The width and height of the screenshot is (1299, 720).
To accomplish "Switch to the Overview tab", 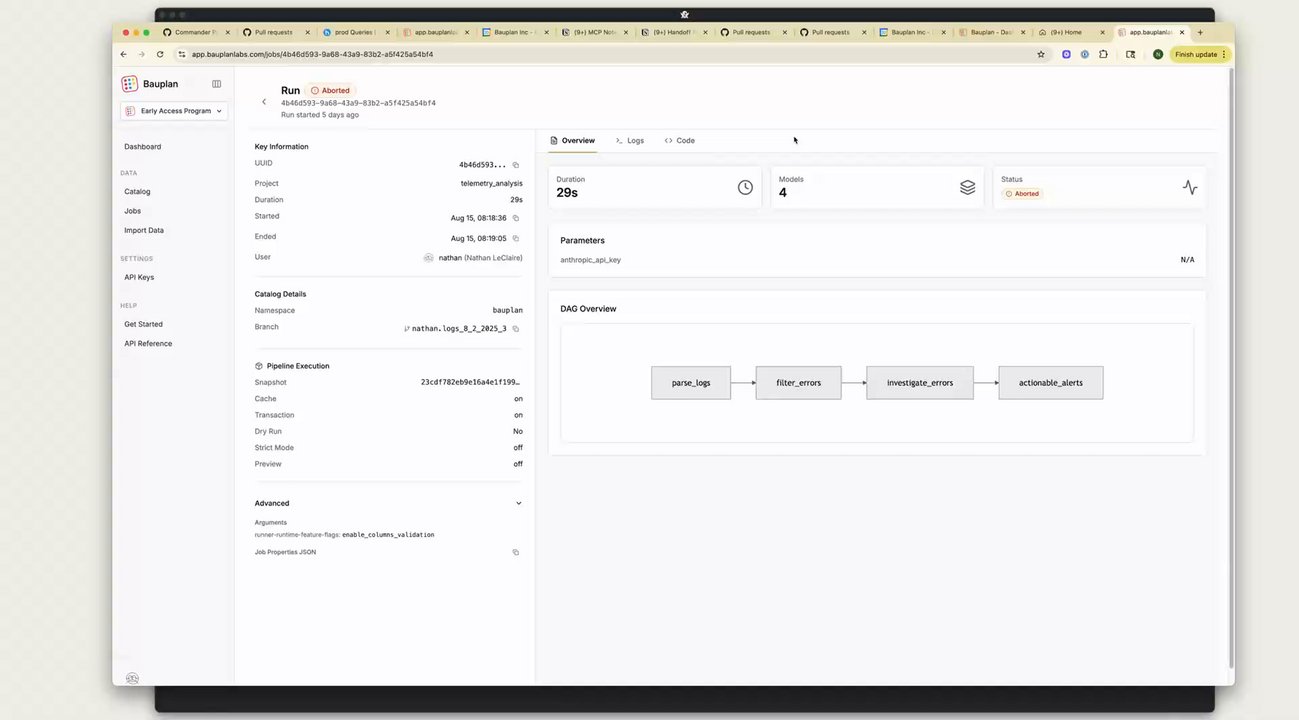I will (573, 141).
